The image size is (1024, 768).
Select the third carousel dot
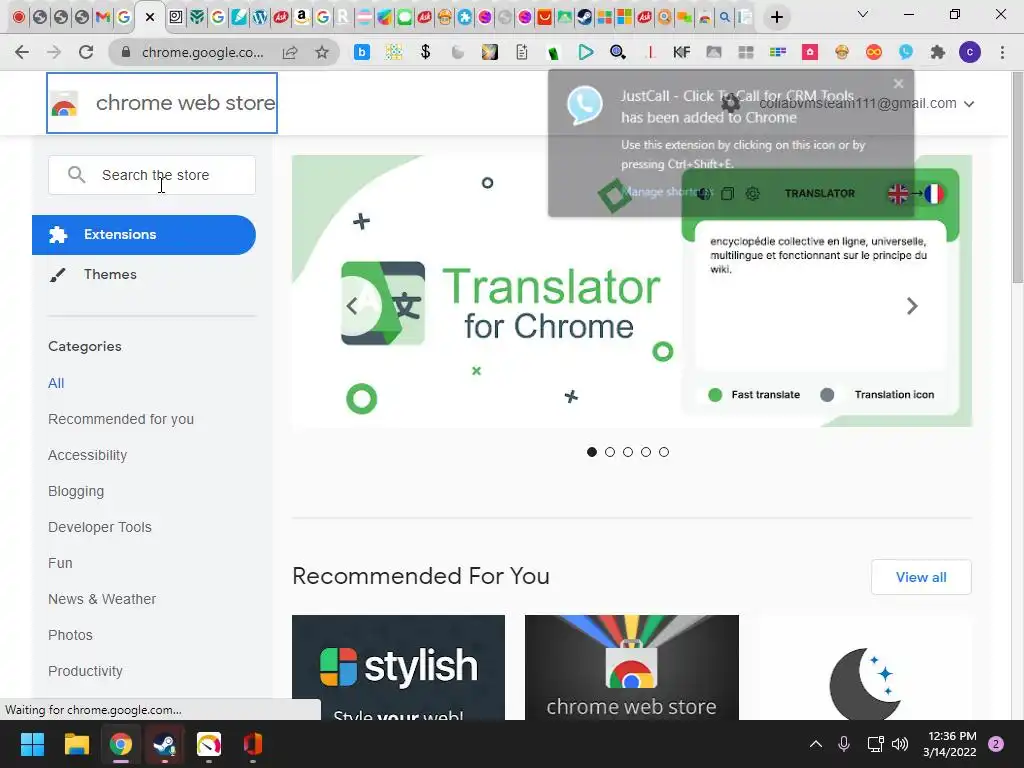coord(628,452)
